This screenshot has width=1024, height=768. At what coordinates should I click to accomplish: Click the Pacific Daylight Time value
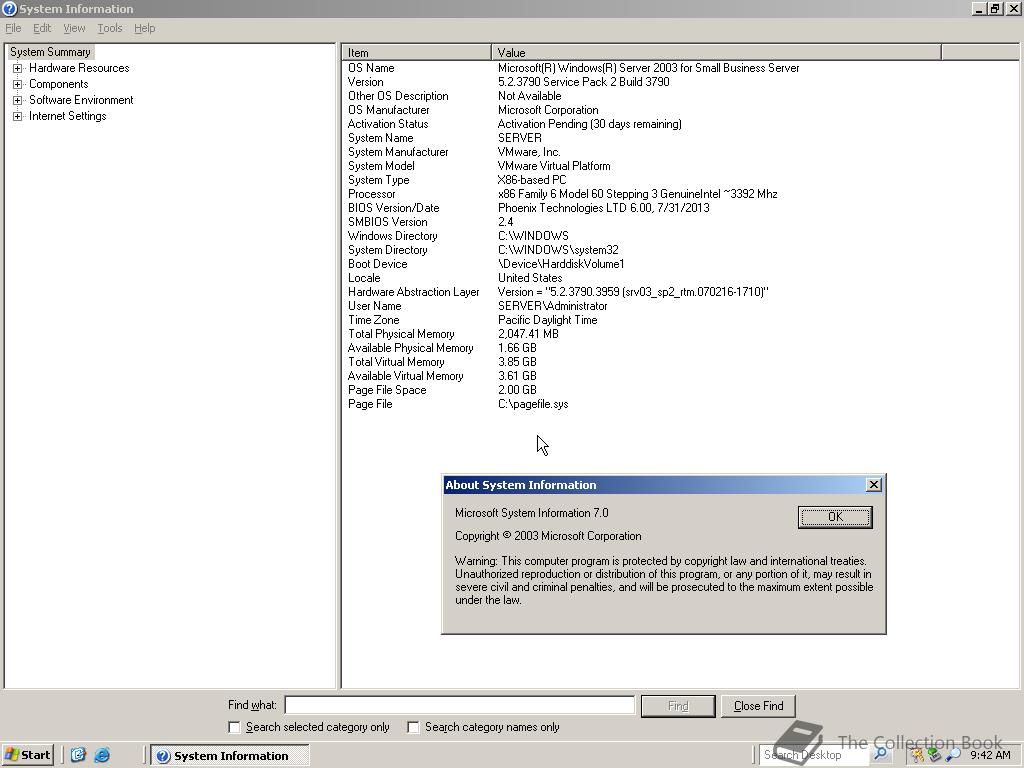[547, 320]
